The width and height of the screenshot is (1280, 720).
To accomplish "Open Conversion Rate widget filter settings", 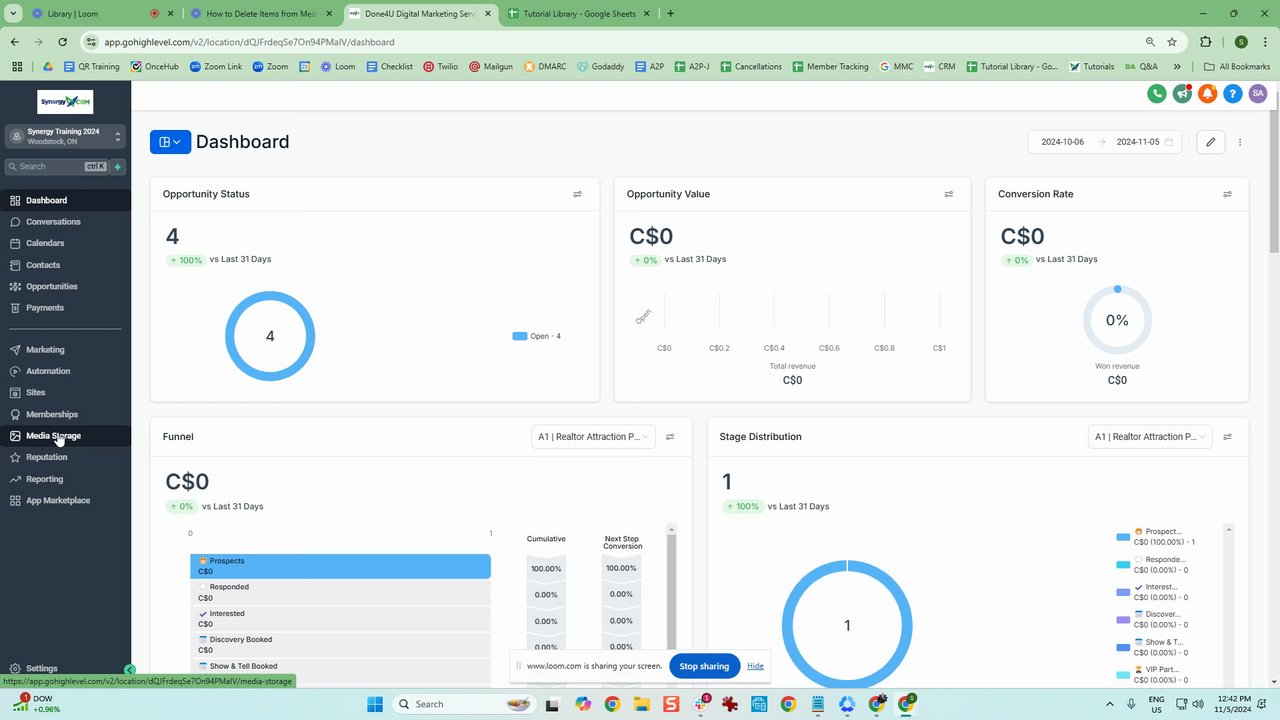I will point(1227,194).
